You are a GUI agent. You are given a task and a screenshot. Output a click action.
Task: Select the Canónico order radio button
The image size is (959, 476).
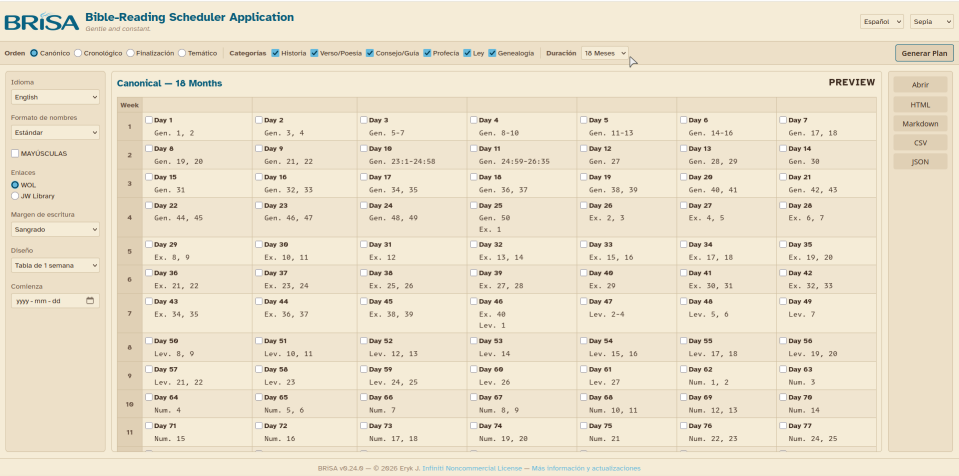point(34,53)
